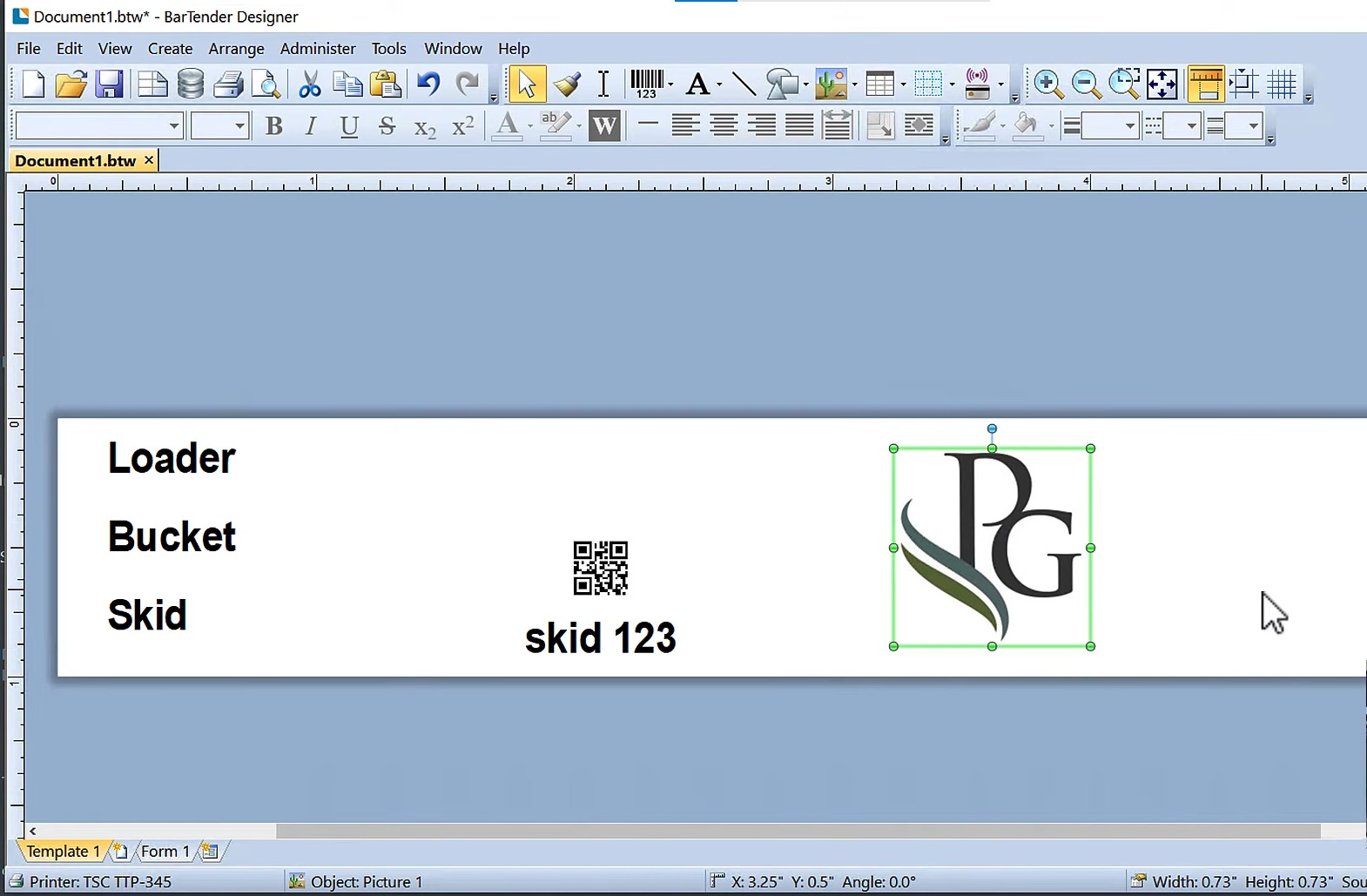Toggle subscript formatting

pyautogui.click(x=425, y=128)
